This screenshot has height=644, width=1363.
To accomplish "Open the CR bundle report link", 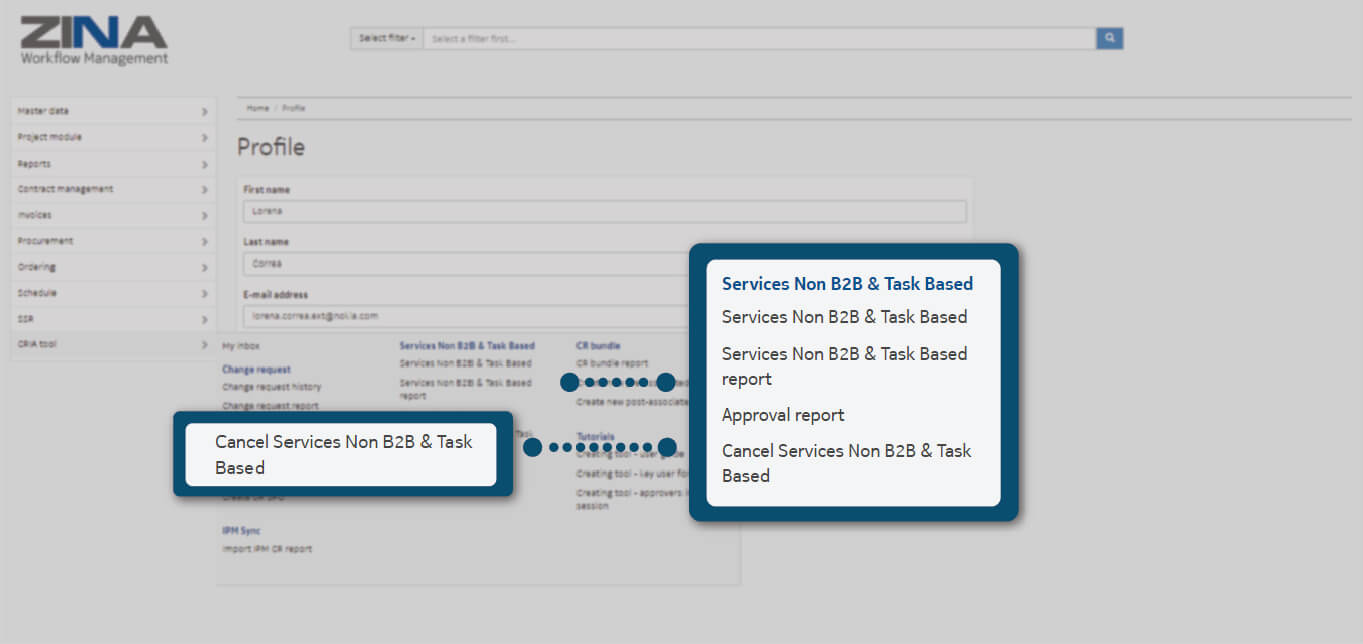I will point(612,363).
